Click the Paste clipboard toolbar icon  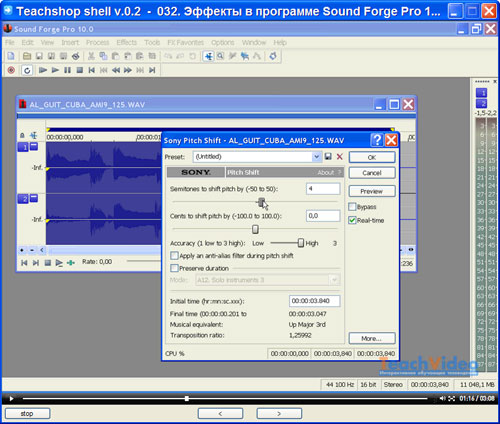pos(115,56)
